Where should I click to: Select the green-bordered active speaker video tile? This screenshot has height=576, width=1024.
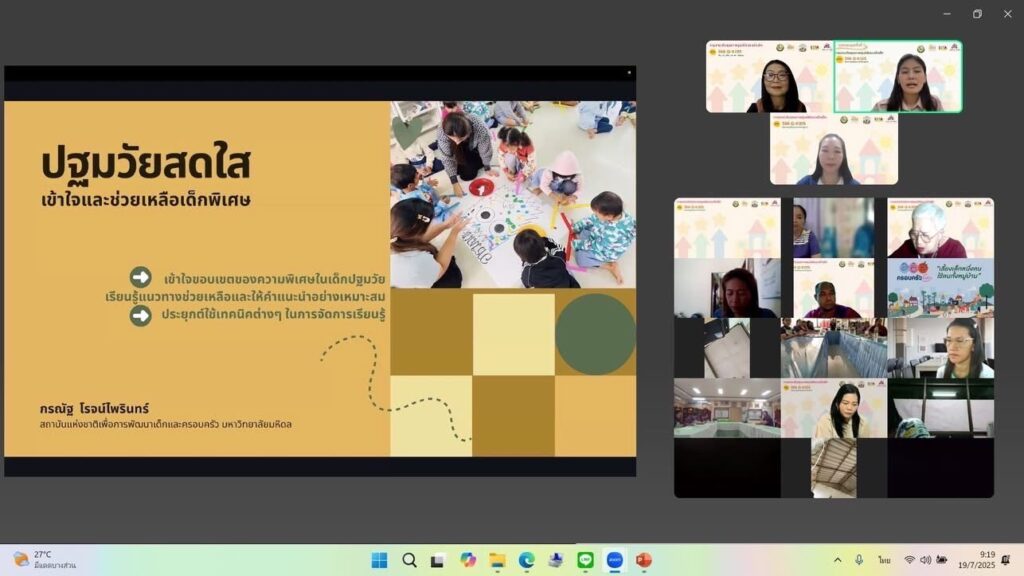[898, 77]
